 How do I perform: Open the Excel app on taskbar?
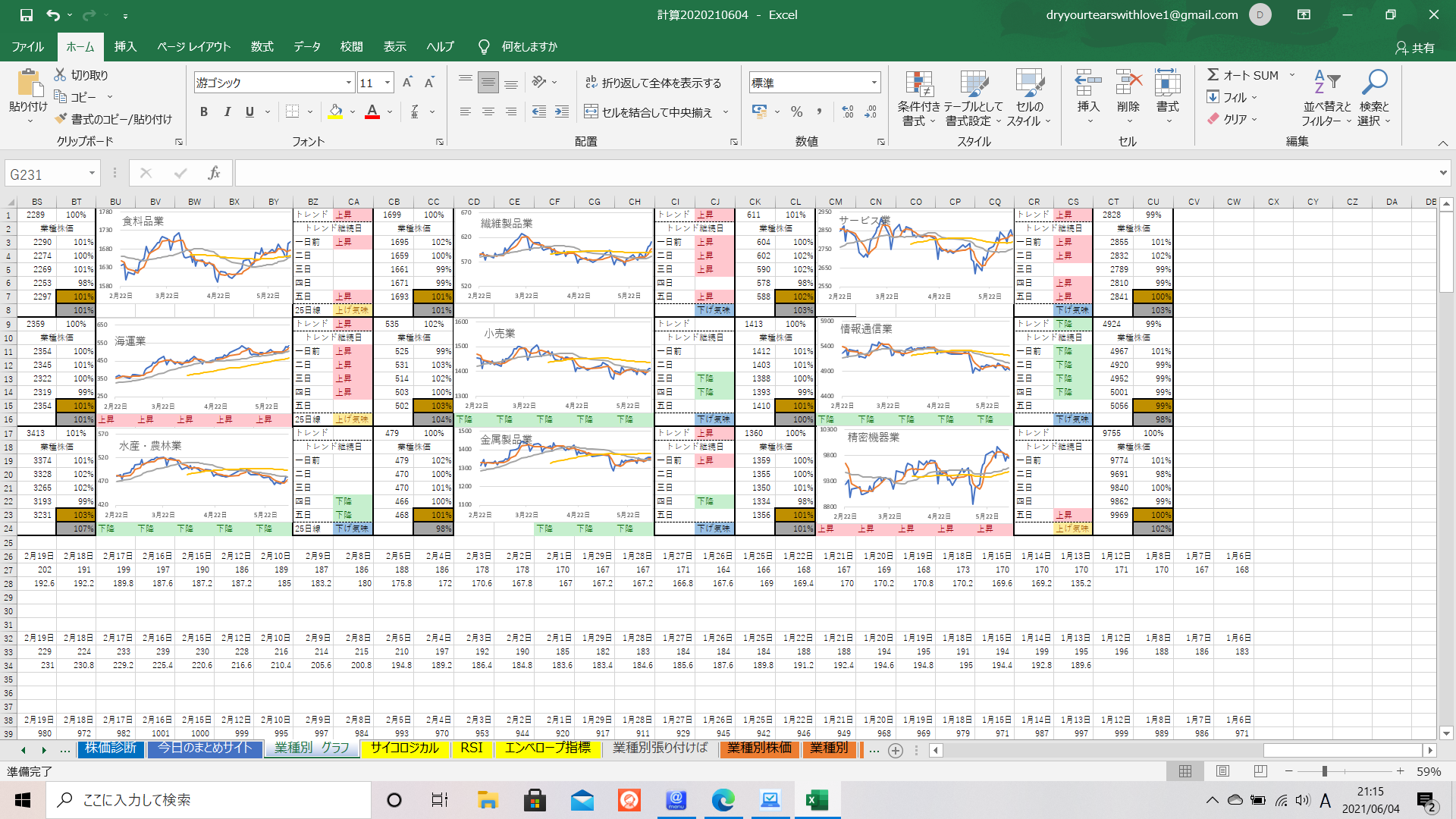817,800
